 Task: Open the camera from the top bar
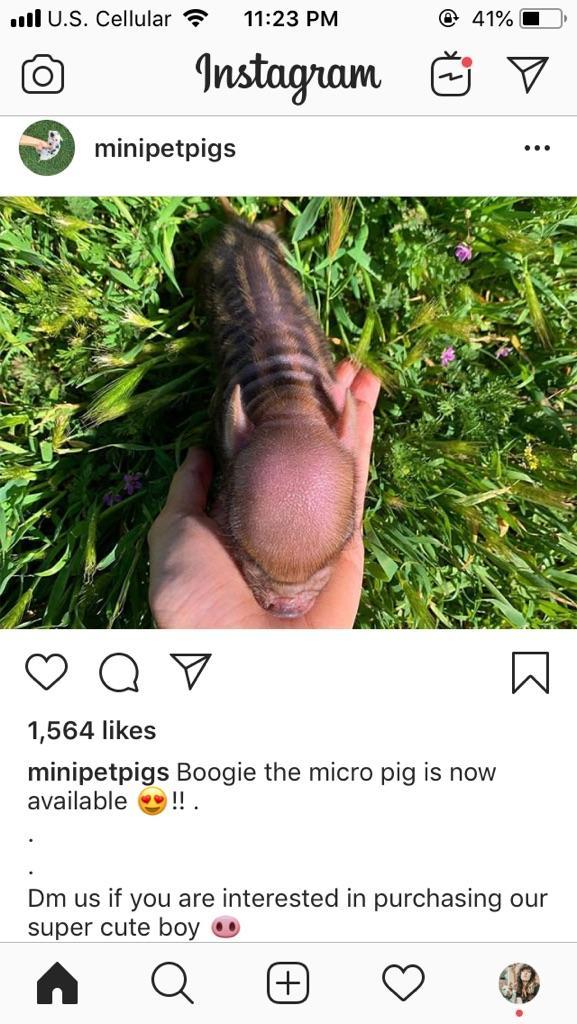(x=45, y=72)
